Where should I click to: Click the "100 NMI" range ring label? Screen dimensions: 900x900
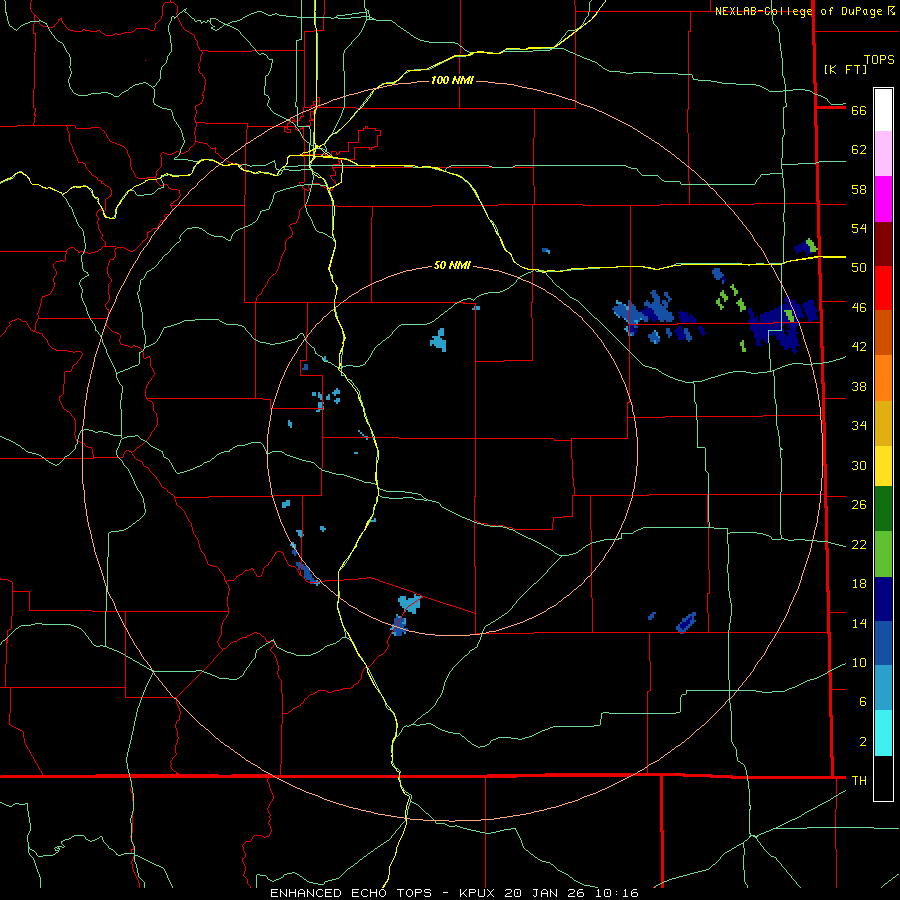click(x=452, y=80)
